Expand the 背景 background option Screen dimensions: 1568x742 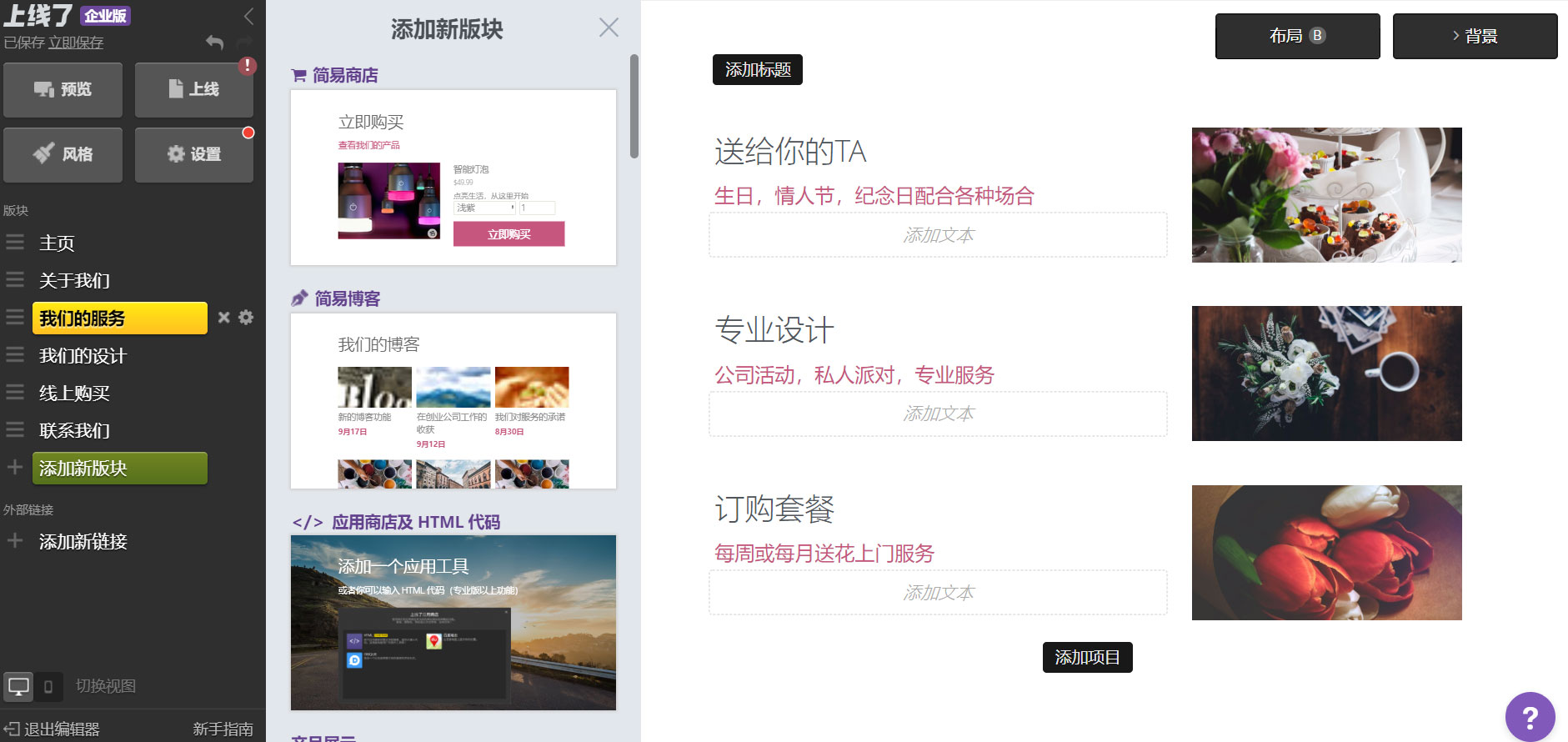point(1475,36)
